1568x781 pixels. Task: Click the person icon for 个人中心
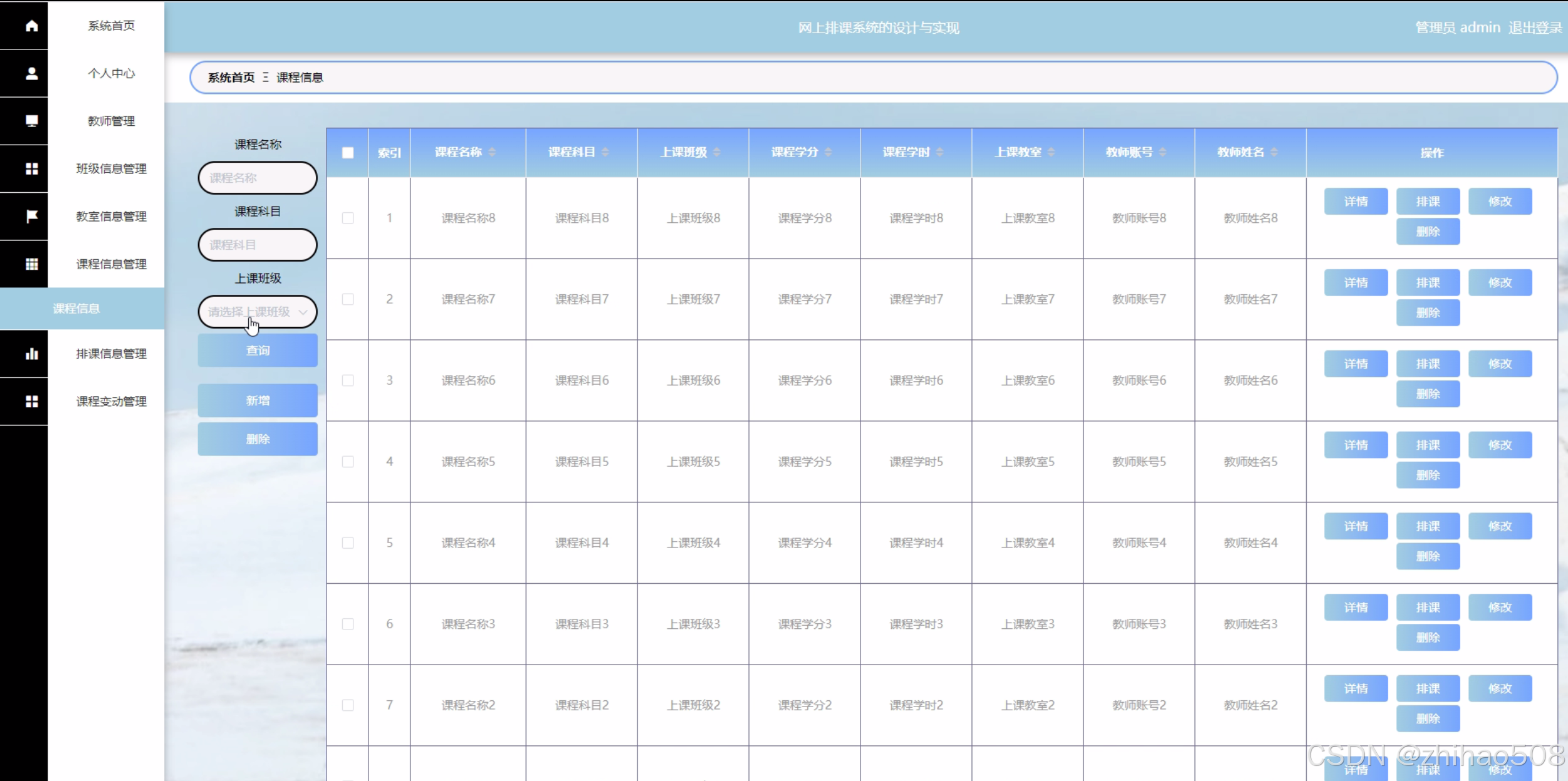(x=31, y=73)
